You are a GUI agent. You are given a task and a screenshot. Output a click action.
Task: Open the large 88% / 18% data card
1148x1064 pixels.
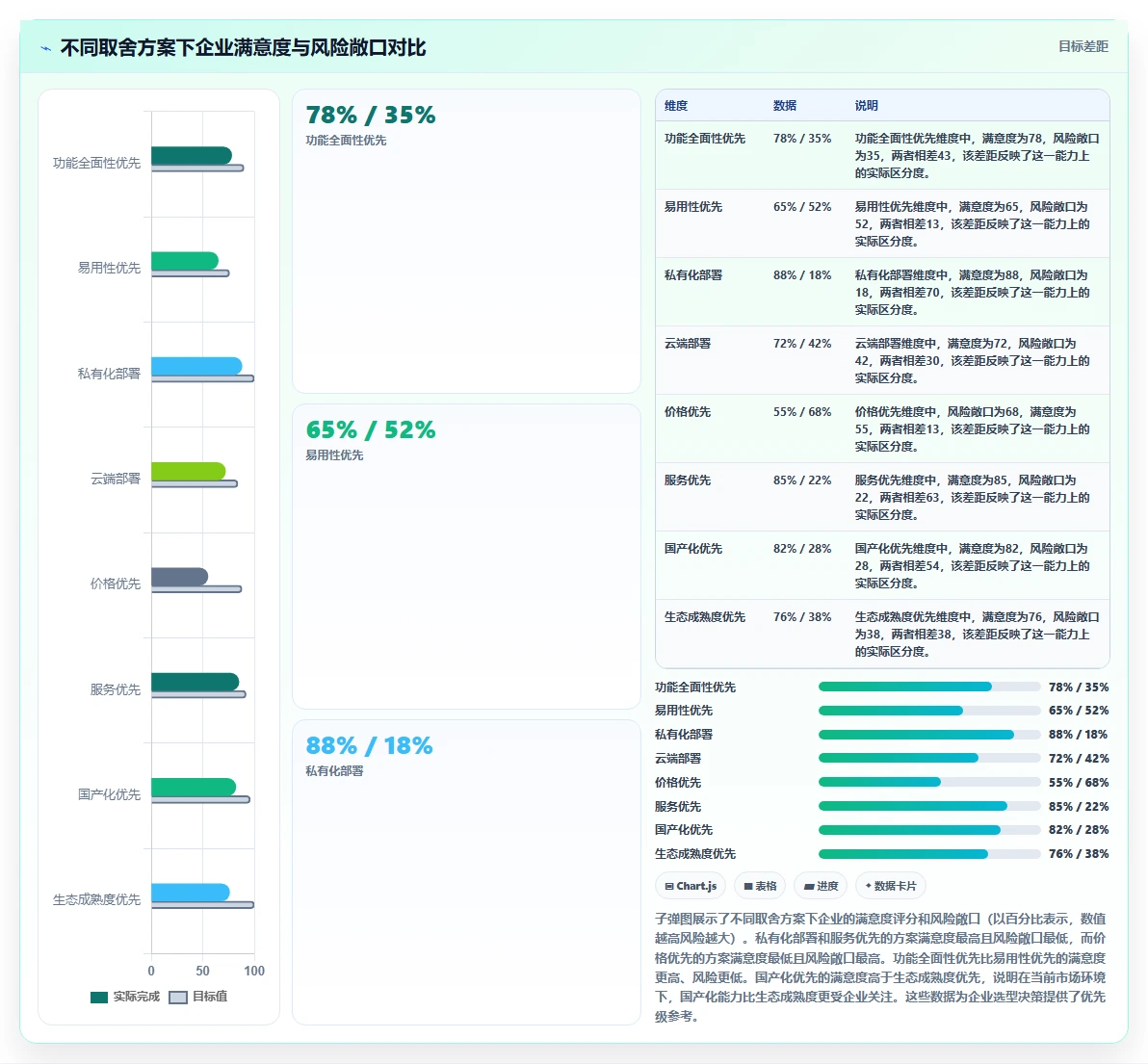pos(466,872)
